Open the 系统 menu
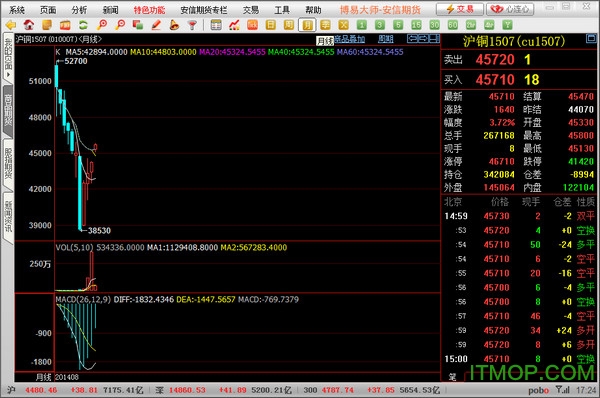 point(17,10)
